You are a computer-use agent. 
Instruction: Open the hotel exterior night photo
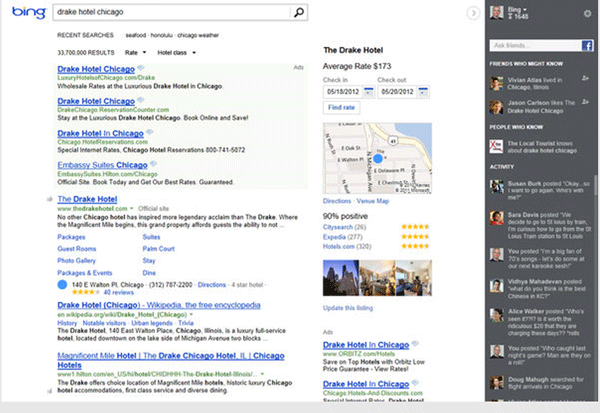pos(341,278)
